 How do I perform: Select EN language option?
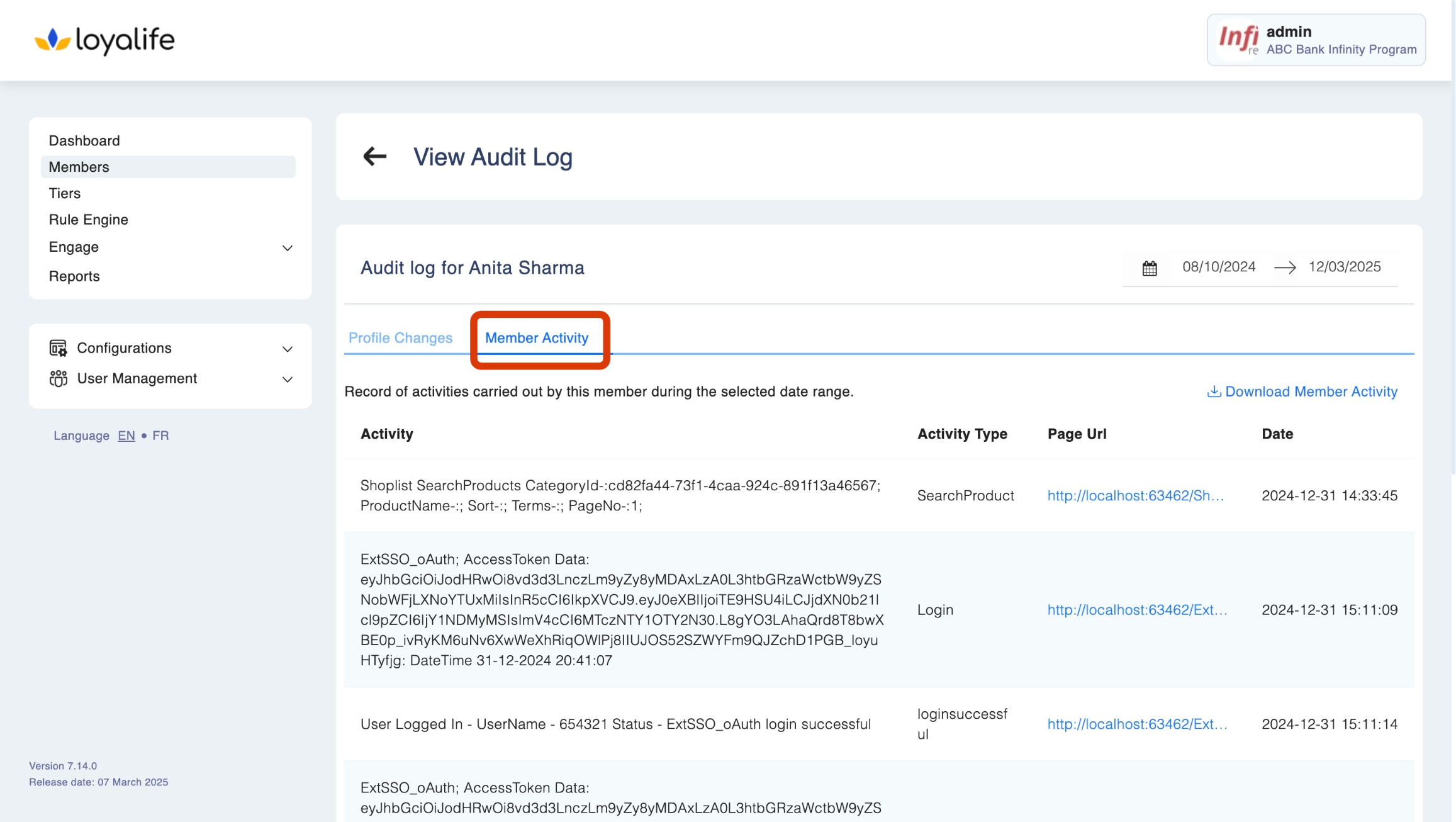[x=126, y=436]
